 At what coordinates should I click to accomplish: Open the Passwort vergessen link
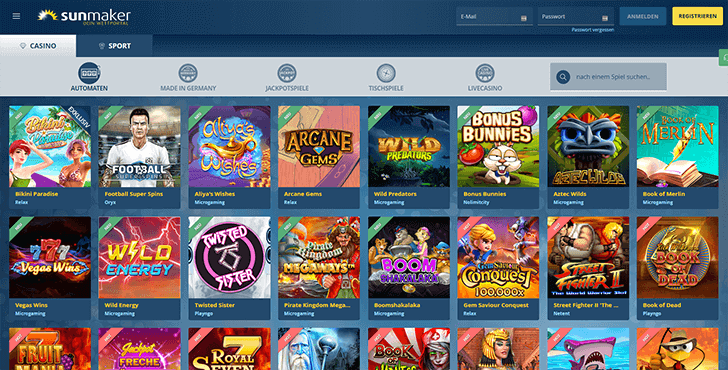[x=592, y=30]
